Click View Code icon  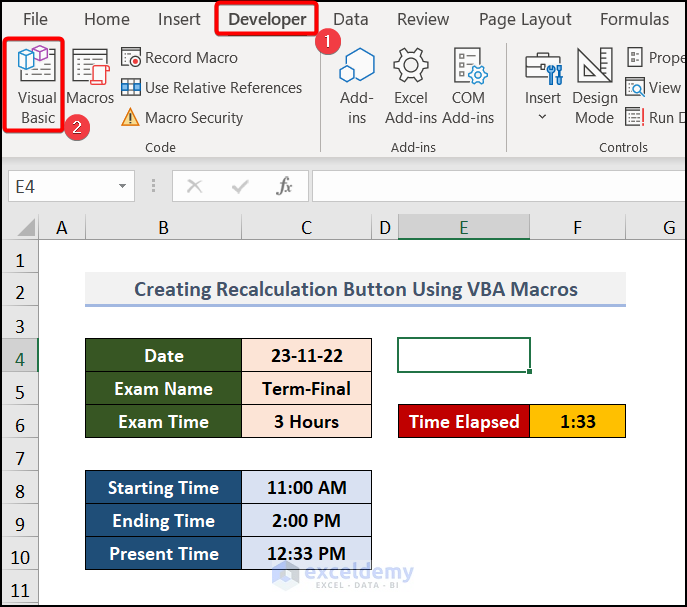click(635, 87)
